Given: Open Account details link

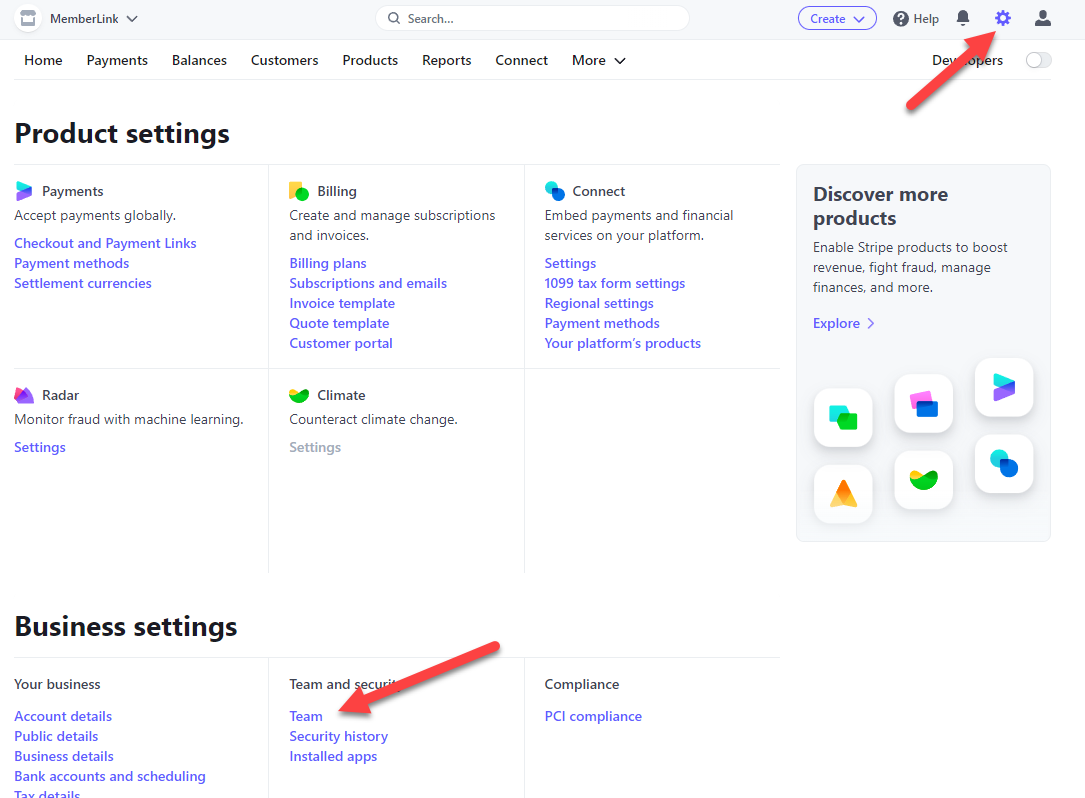Looking at the screenshot, I should [63, 716].
